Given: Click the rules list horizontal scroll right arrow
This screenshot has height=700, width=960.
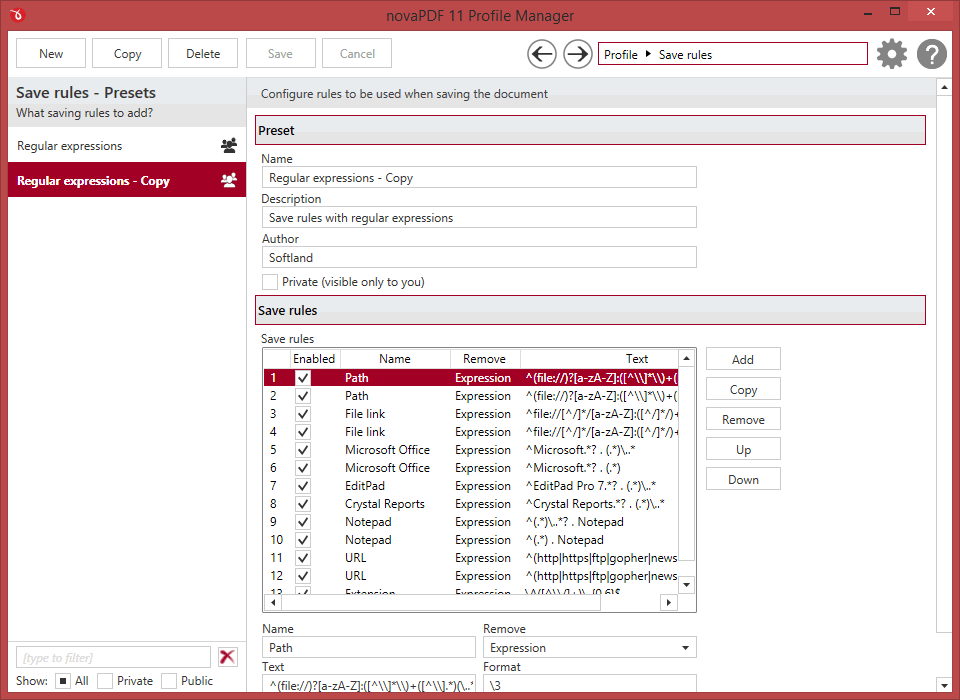Looking at the screenshot, I should pyautogui.click(x=669, y=603).
